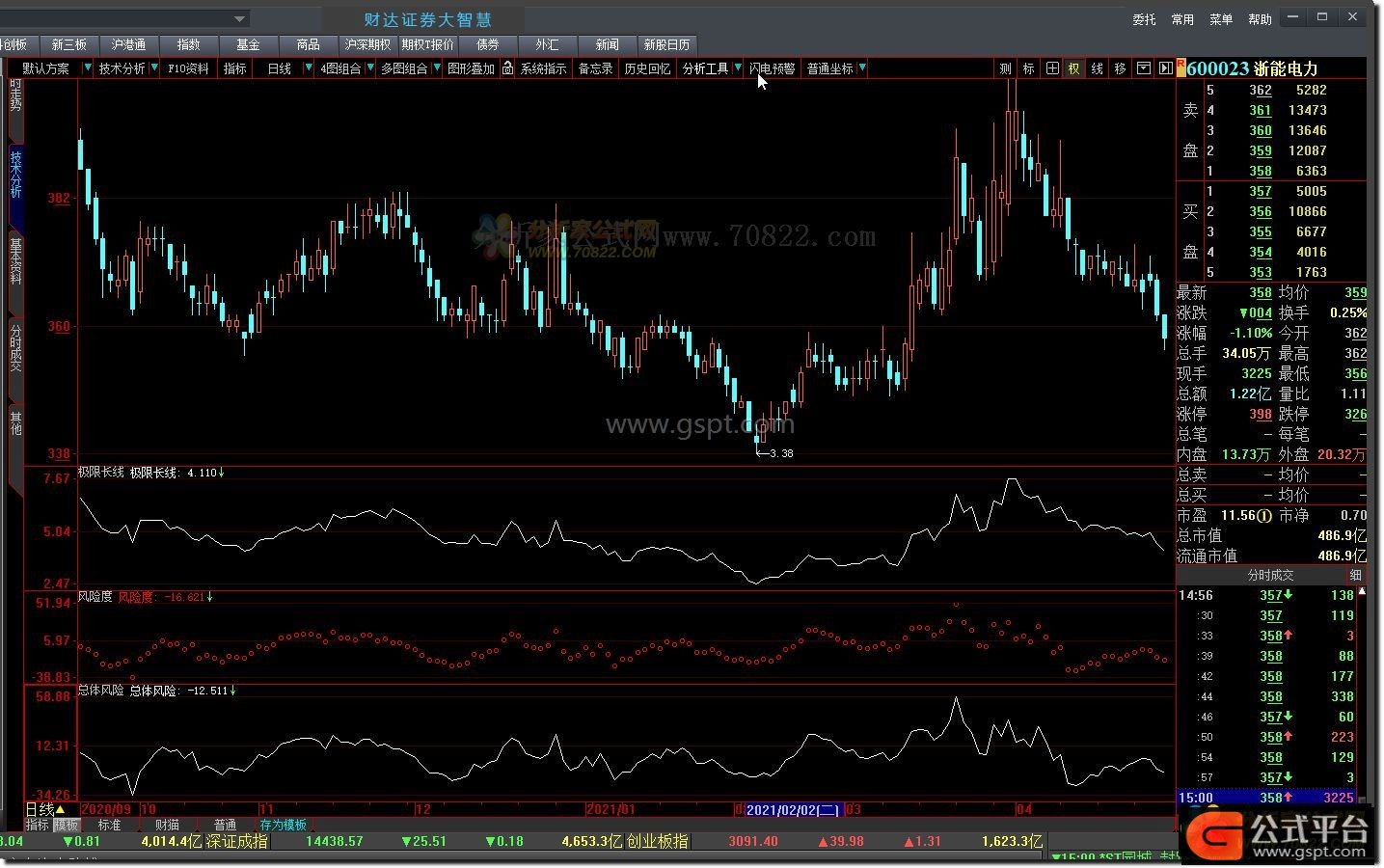Open the 沪港通 market tab

128,44
